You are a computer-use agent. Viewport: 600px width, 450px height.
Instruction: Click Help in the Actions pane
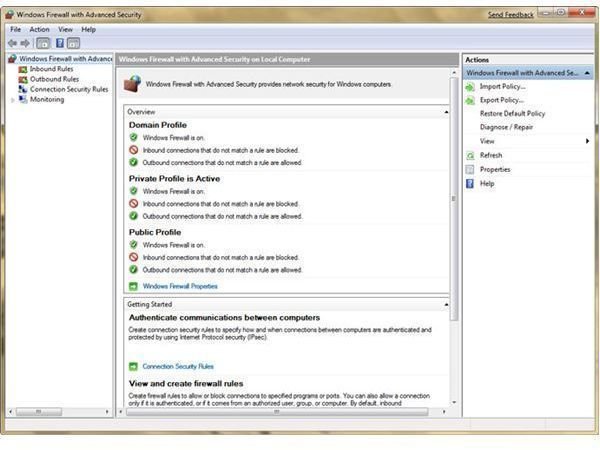pos(487,184)
